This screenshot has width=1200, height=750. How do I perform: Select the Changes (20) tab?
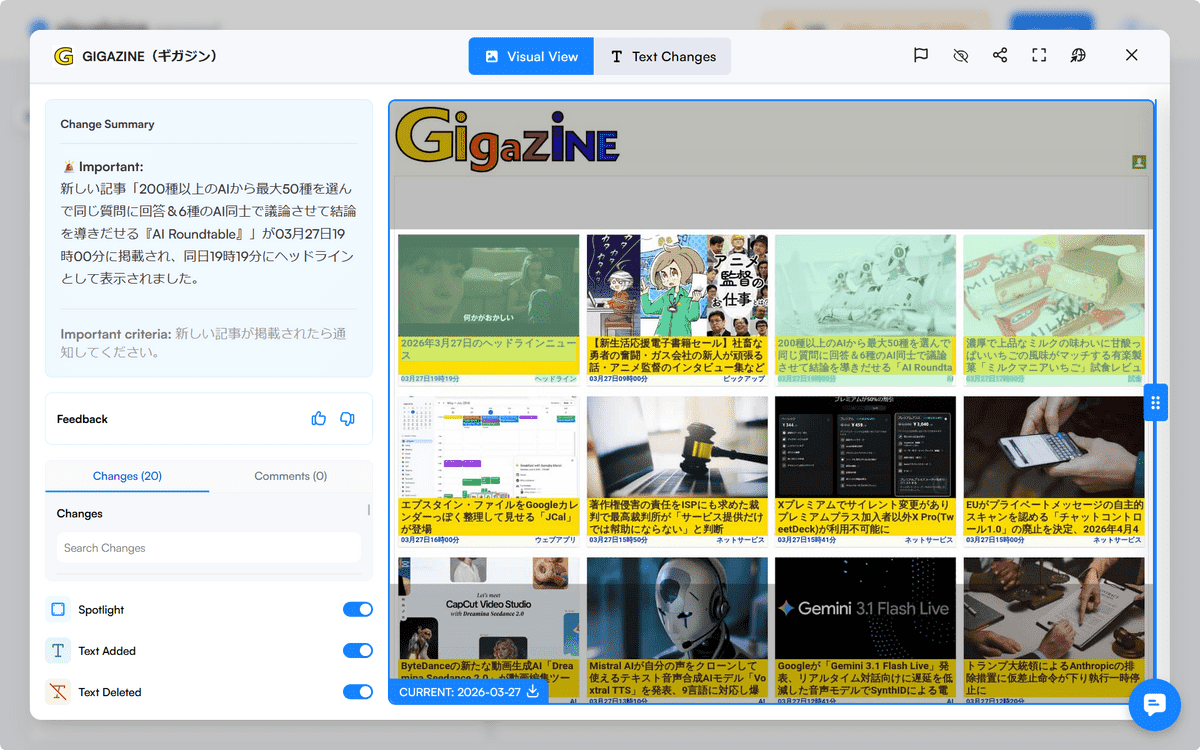127,476
